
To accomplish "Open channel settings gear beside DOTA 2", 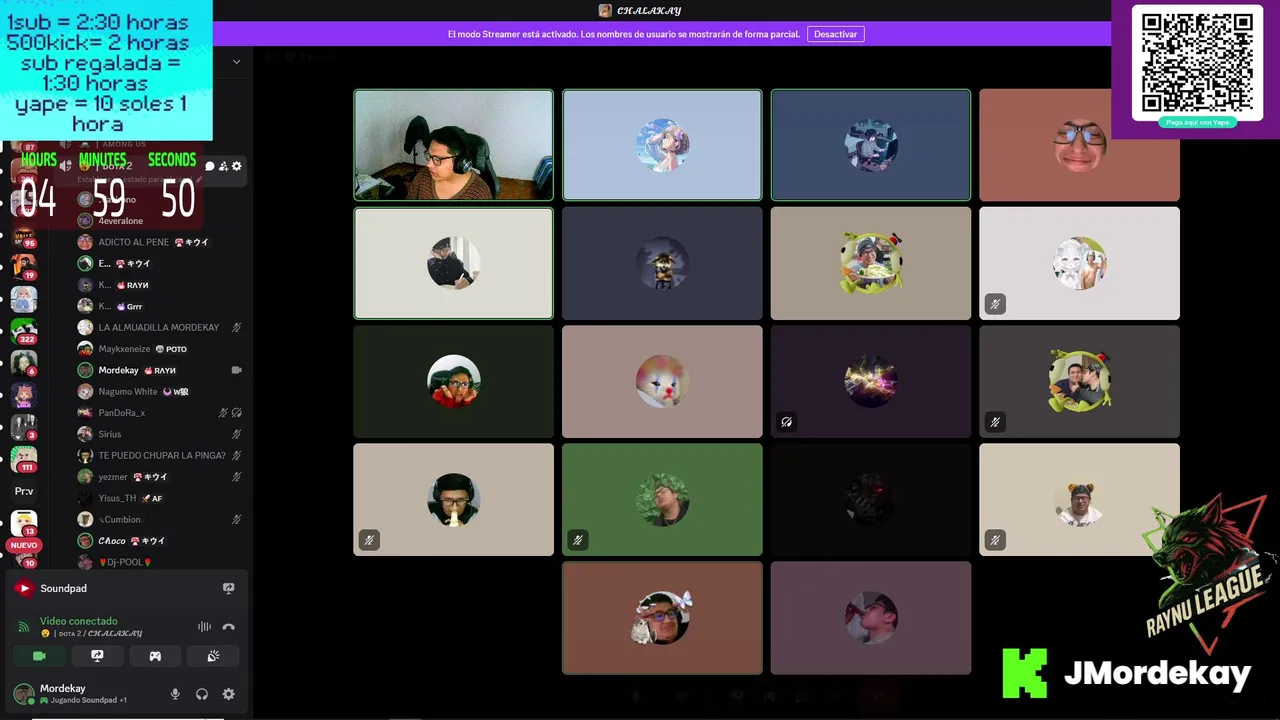I will pyautogui.click(x=237, y=166).
